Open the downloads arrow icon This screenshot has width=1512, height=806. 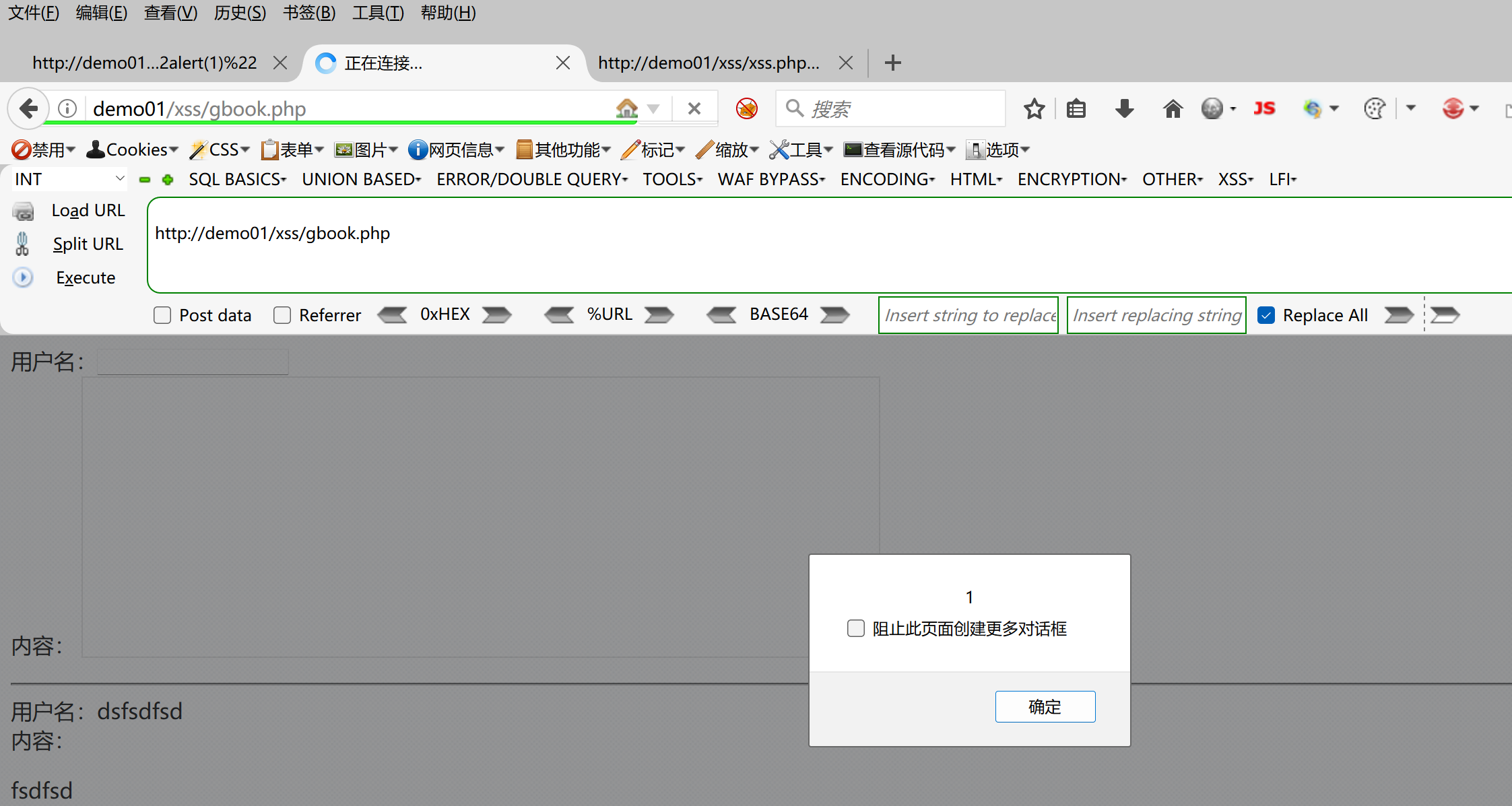[1124, 108]
